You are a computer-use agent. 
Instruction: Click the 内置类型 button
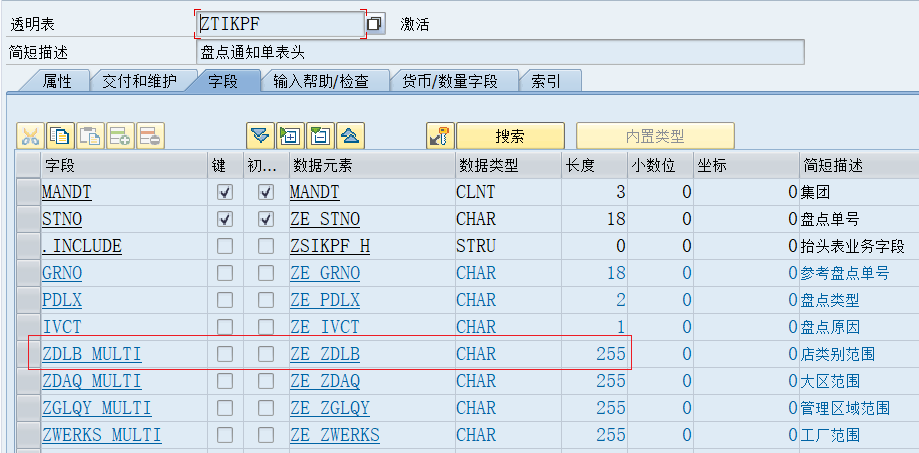(x=655, y=136)
